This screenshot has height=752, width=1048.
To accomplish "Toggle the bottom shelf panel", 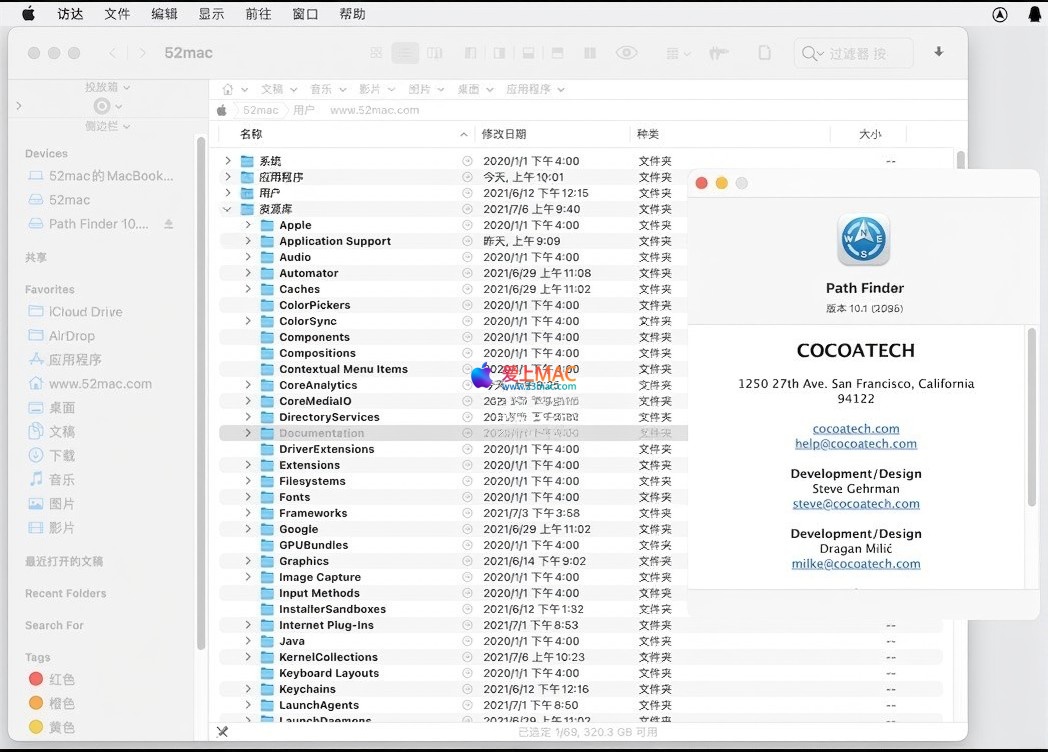I will pos(528,53).
